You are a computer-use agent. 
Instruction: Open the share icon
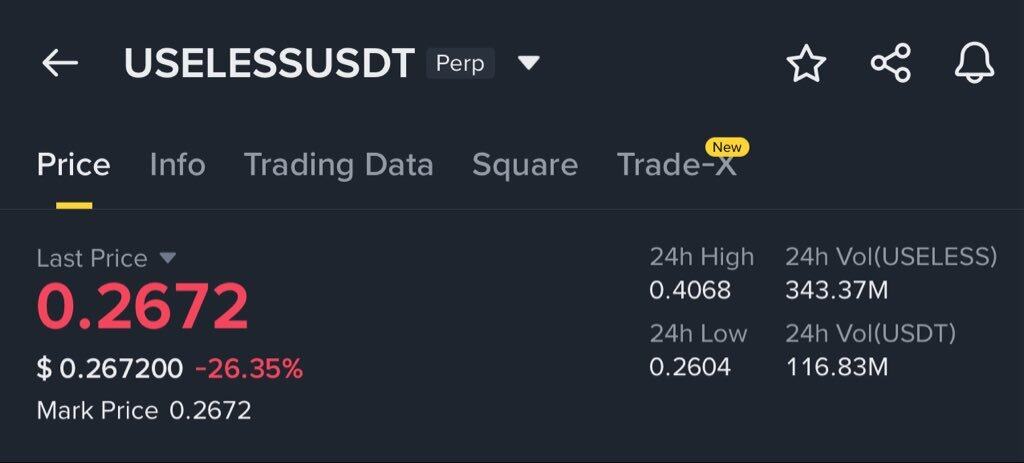point(890,64)
